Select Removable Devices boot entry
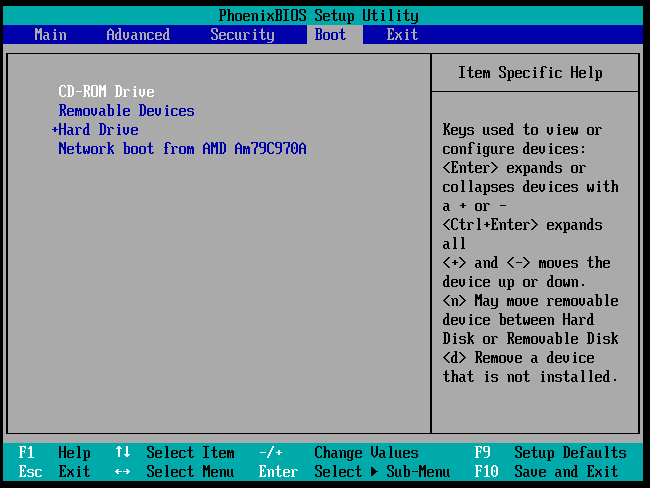Image resolution: width=650 pixels, height=488 pixels. tap(126, 110)
